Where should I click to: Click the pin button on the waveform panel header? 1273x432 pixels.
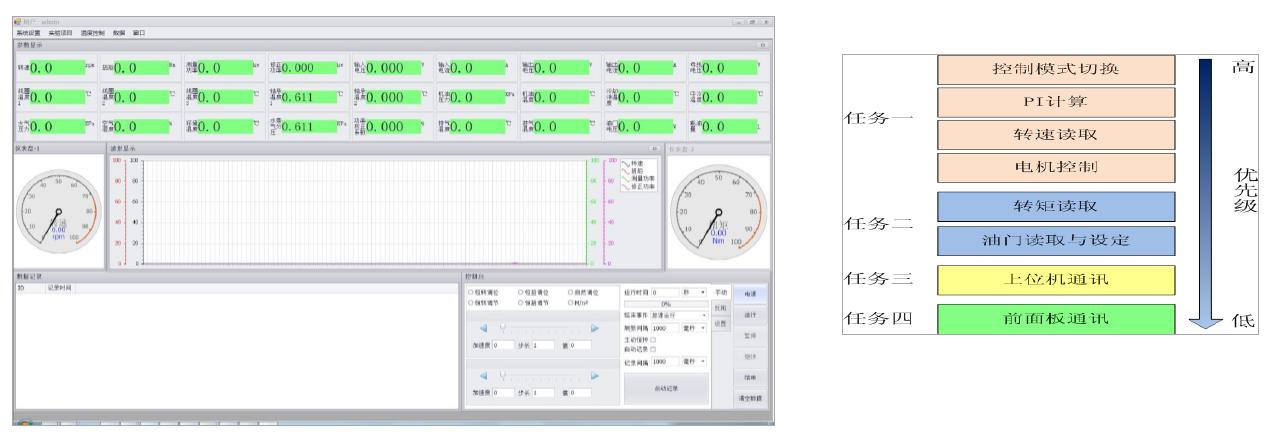(655, 147)
